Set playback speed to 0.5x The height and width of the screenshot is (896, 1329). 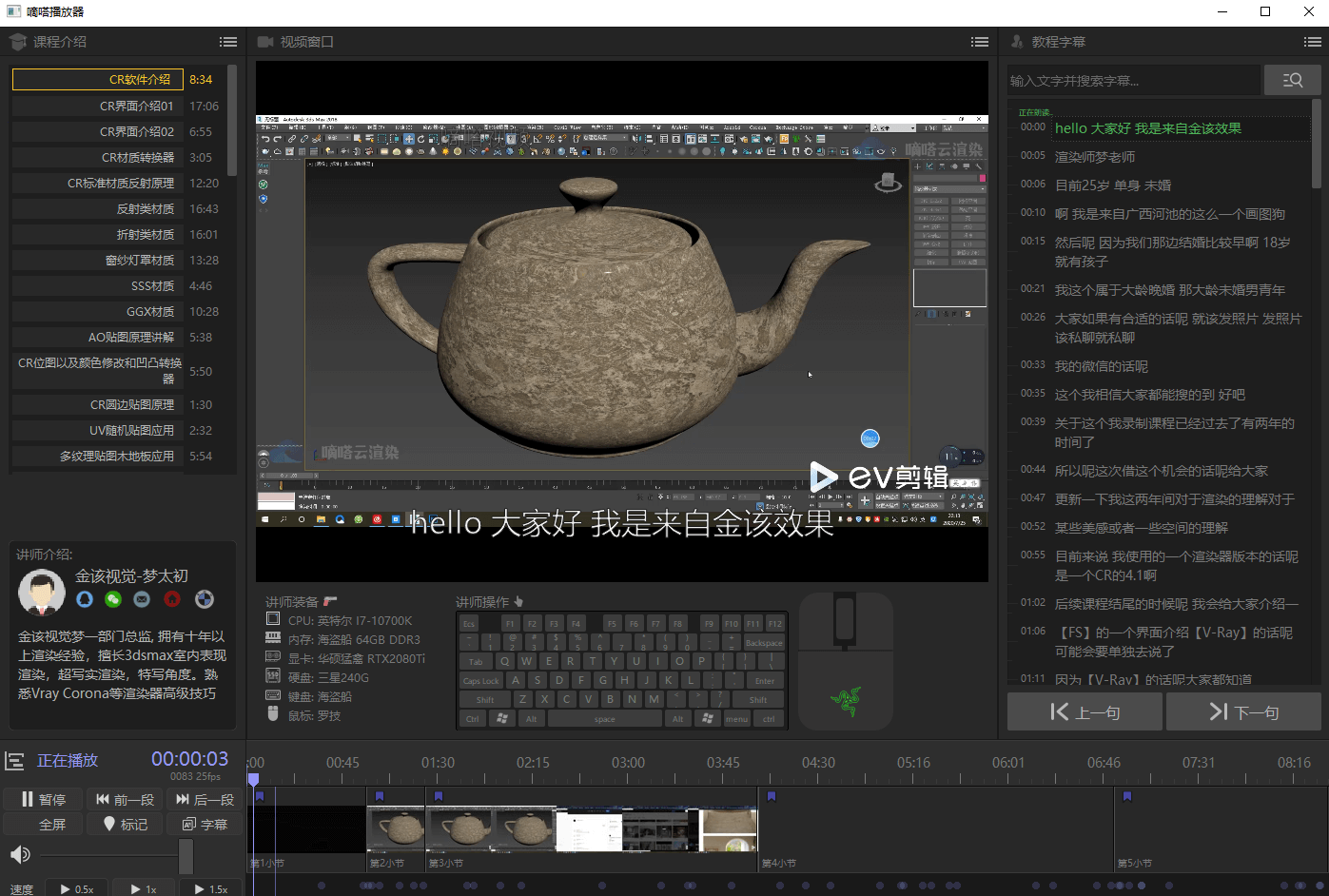tap(77, 888)
